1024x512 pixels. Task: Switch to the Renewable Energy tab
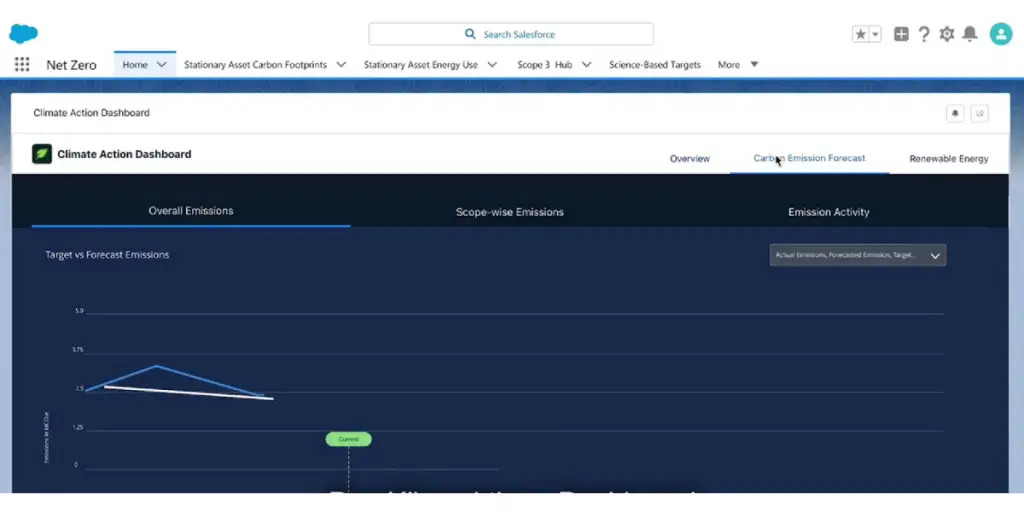[949, 159]
